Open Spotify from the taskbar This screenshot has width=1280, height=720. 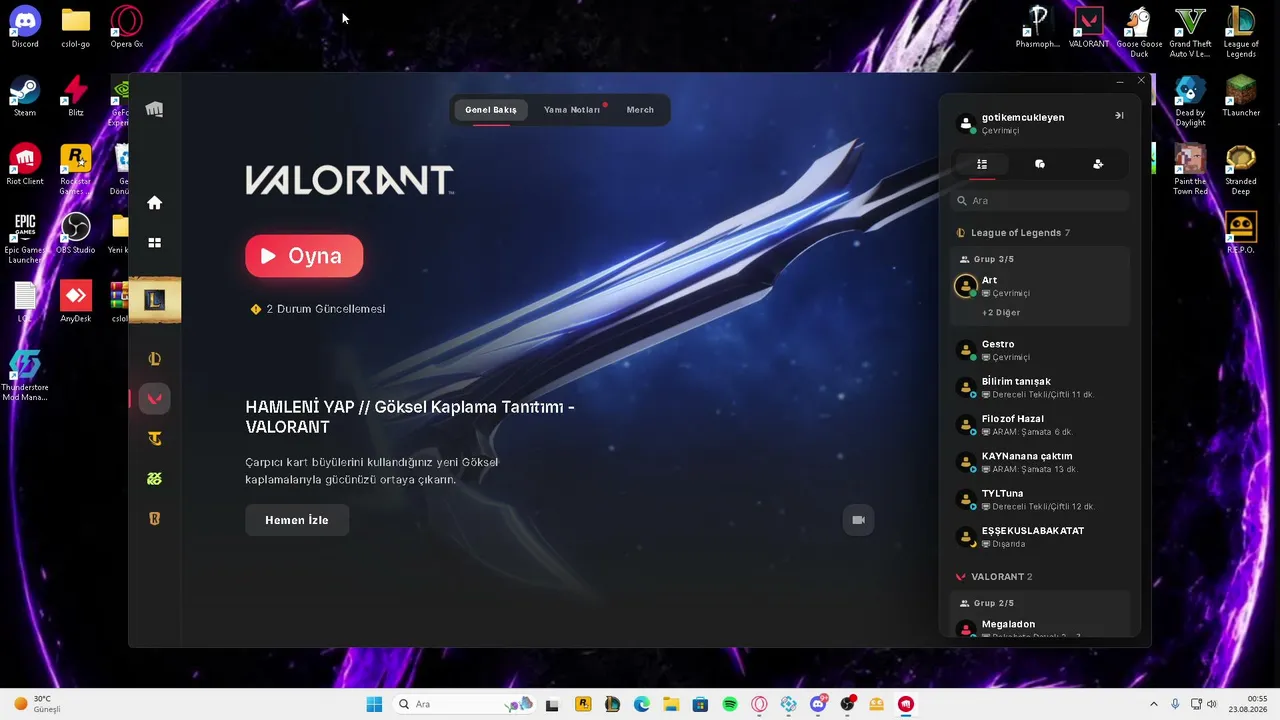[730, 704]
